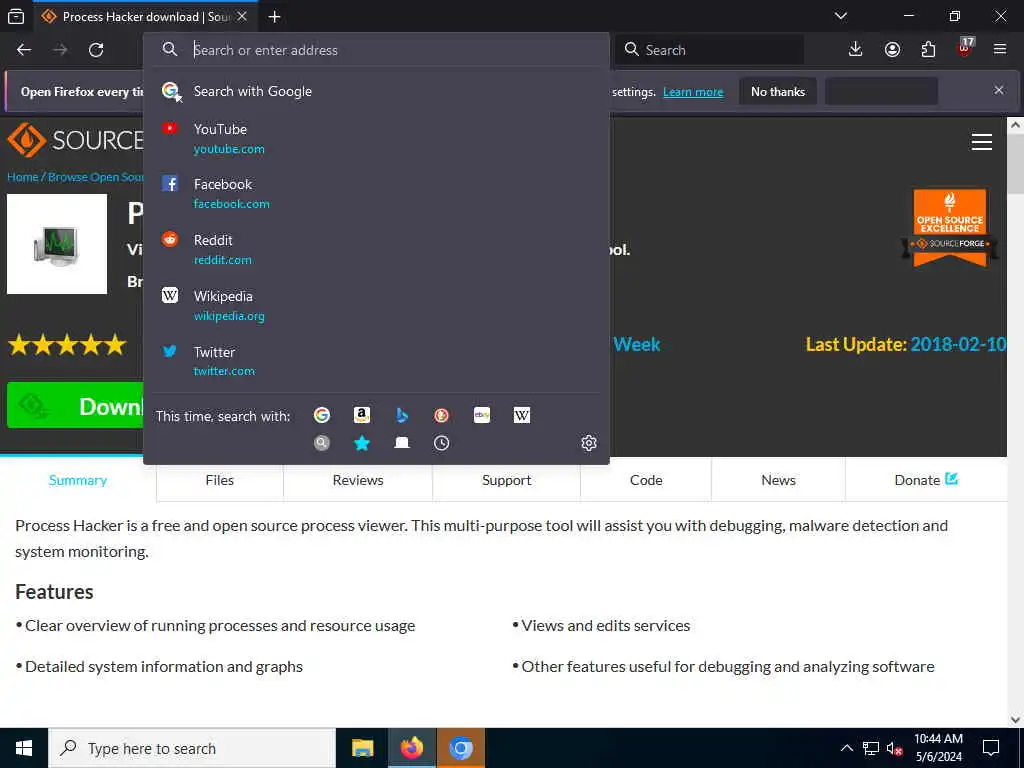Screen dimensions: 1024x768
Task: Select Search with Google suggestion
Action: pos(376,91)
